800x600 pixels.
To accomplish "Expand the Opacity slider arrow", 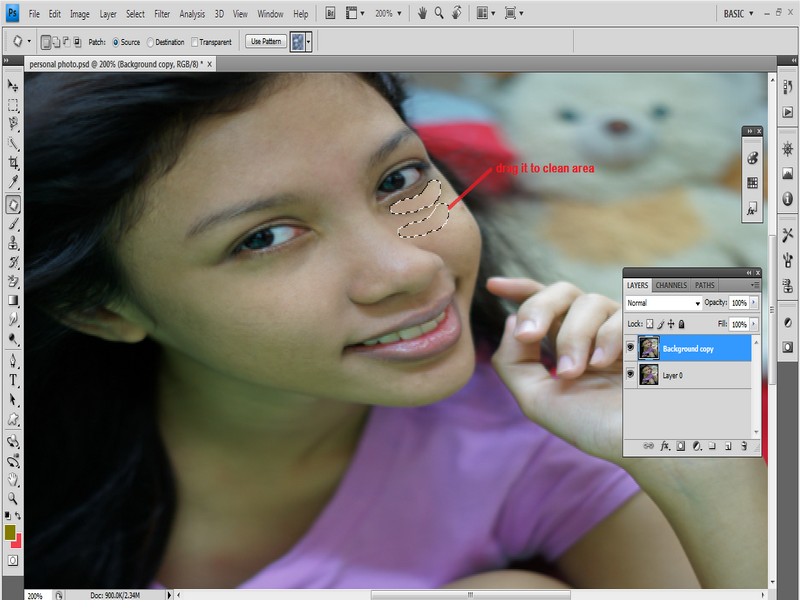I will [754, 302].
